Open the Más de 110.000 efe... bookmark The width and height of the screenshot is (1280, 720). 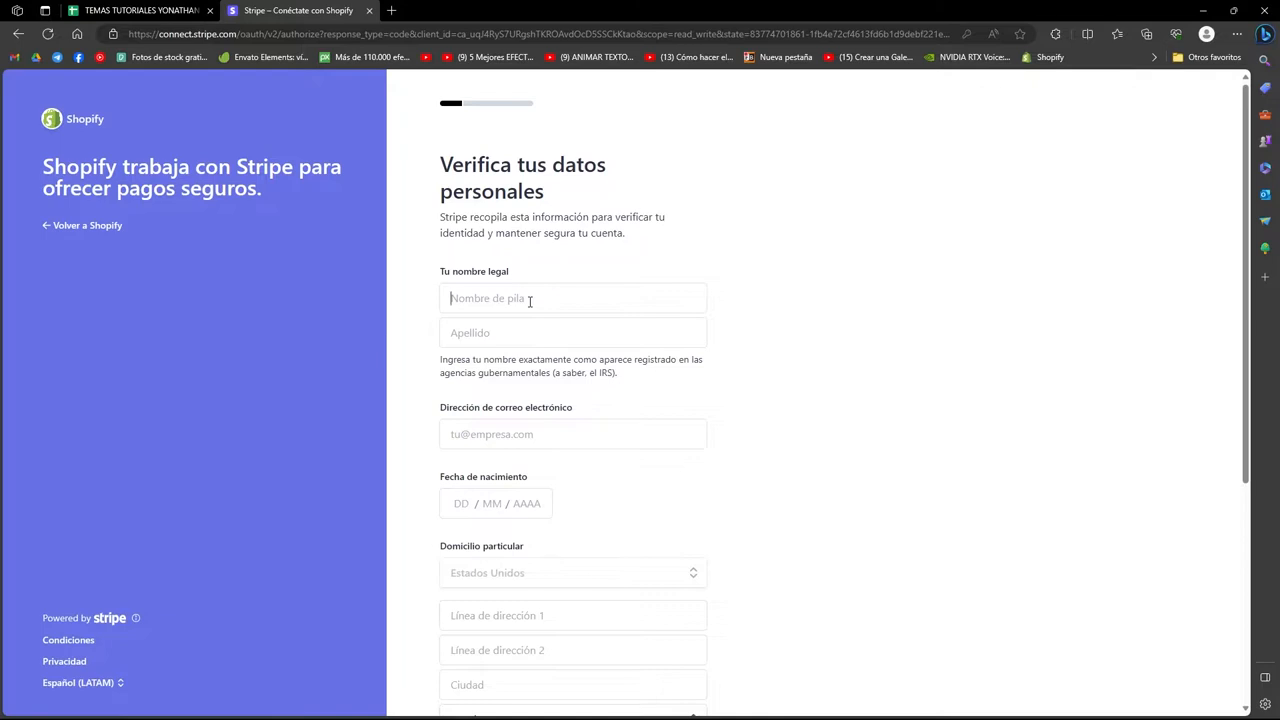365,57
